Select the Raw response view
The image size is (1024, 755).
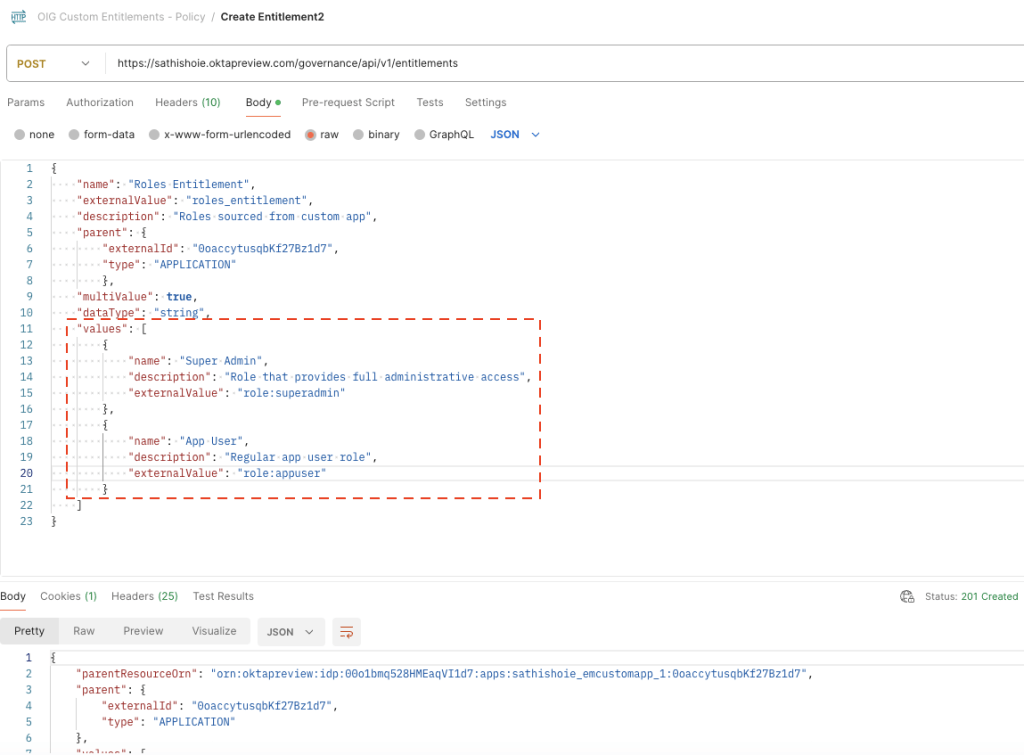pyautogui.click(x=84, y=632)
